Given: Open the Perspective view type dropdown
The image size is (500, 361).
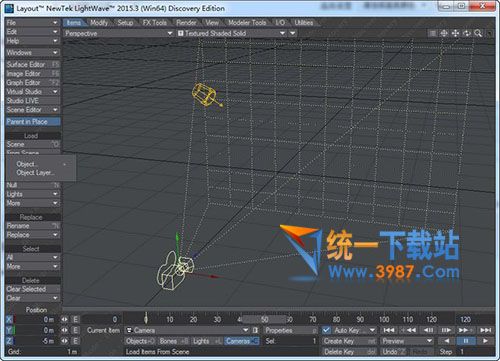Looking at the screenshot, I should (x=119, y=33).
